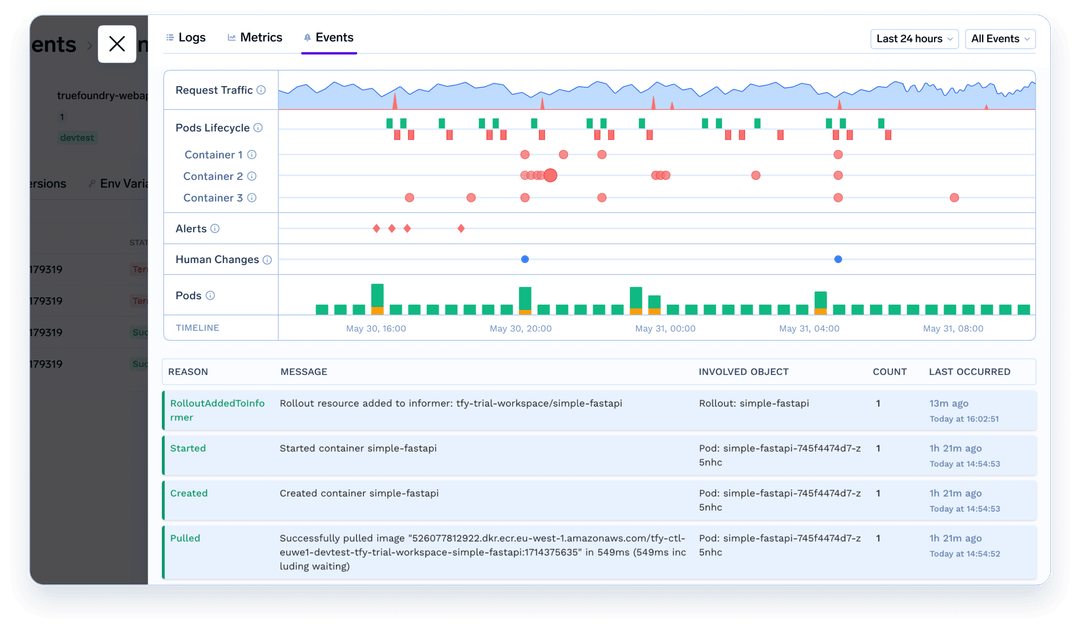Click the Alerts info icon

[x=216, y=228]
